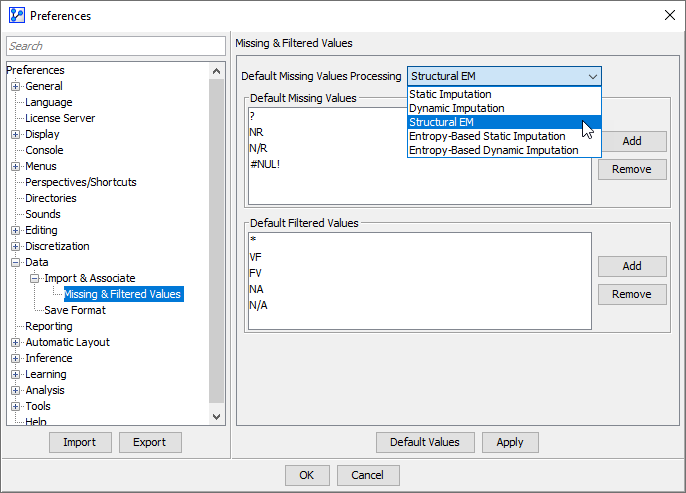Expand the Learning tree node
This screenshot has height=493, width=686.
pyautogui.click(x=16, y=374)
